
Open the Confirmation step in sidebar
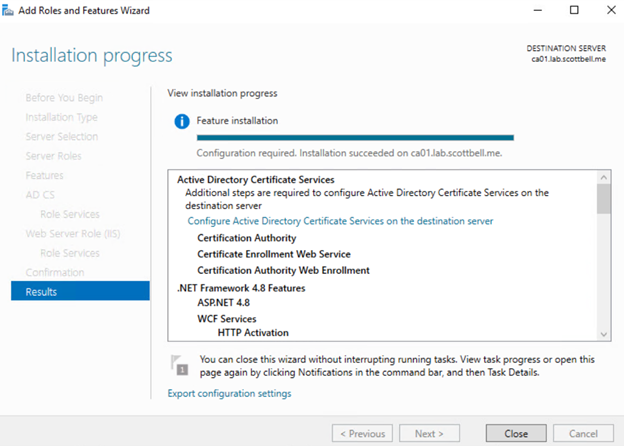point(55,272)
